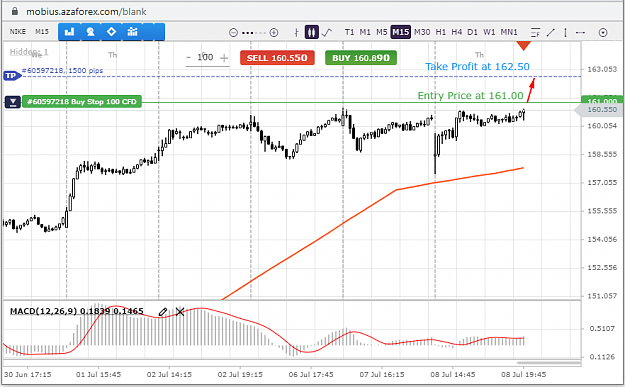Switch to line chart type

[327, 32]
